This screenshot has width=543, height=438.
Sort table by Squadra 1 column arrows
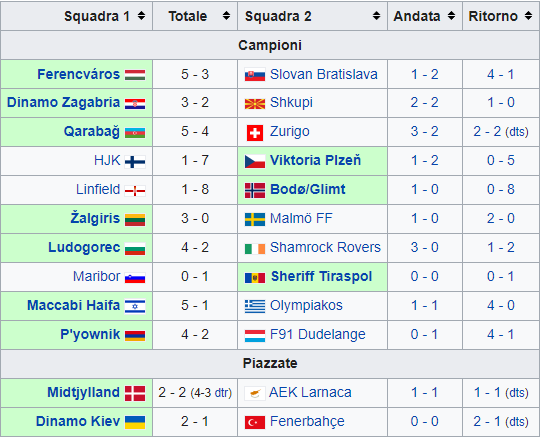point(141,16)
